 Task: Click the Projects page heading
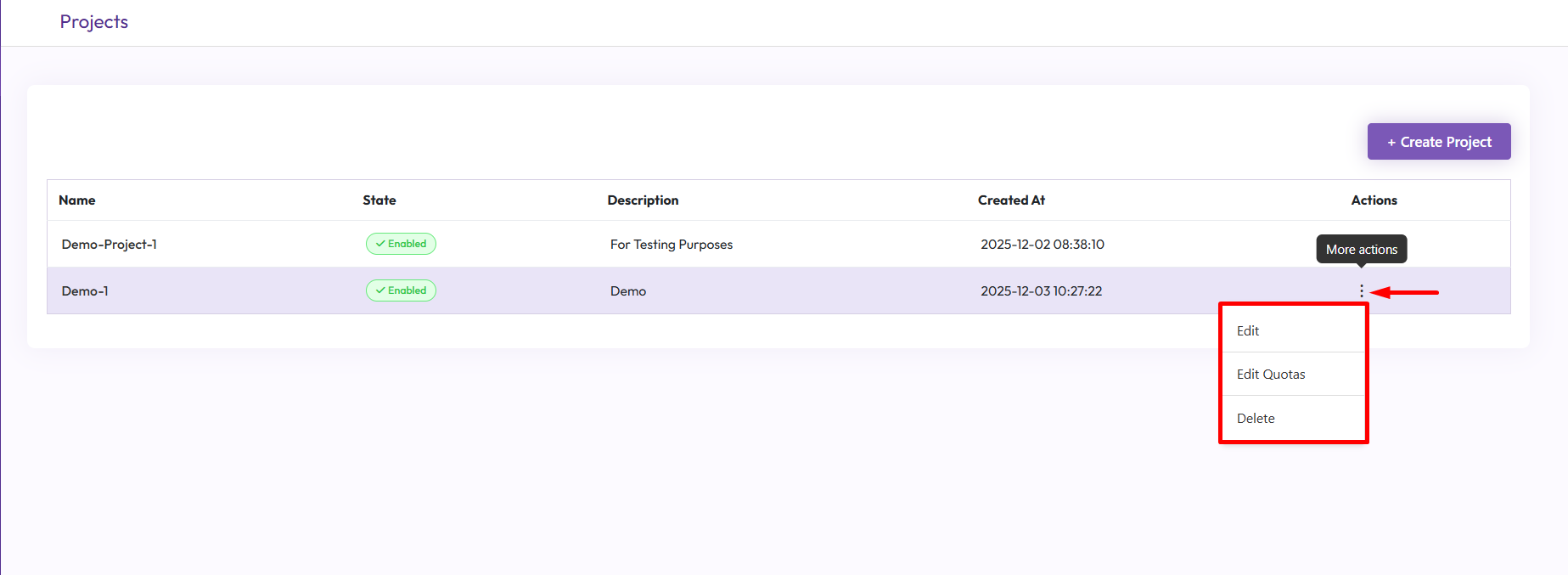(93, 22)
